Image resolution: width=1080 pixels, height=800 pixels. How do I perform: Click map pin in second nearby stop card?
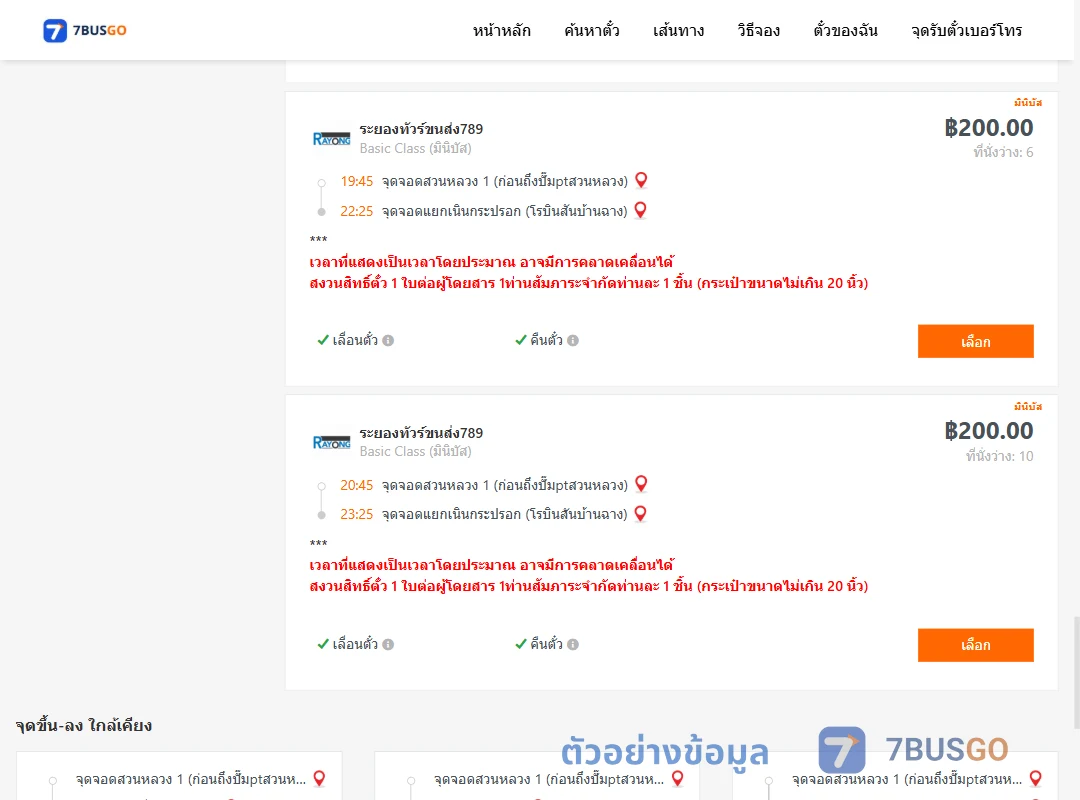pyautogui.click(x=678, y=779)
